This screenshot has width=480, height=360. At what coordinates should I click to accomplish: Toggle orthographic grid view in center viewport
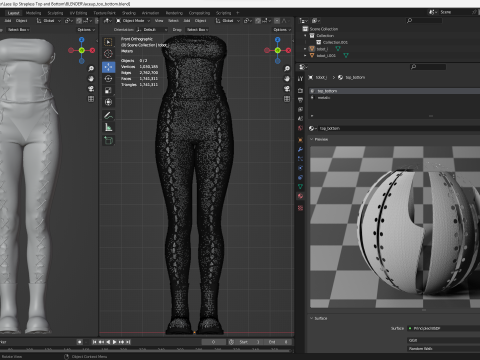[287, 99]
